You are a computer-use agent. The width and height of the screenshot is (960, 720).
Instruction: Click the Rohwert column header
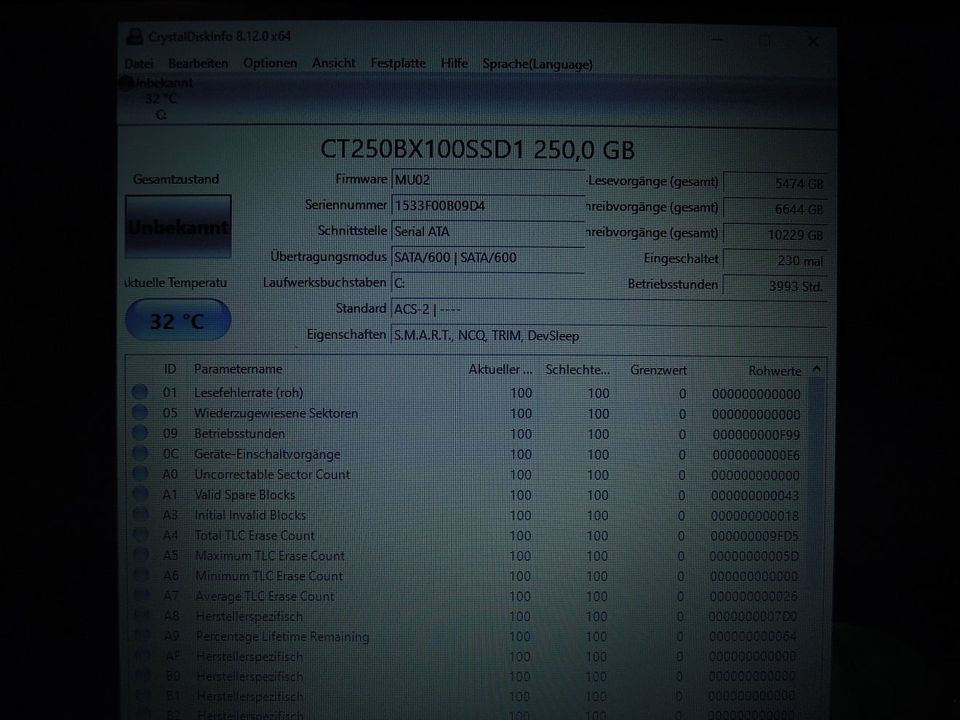774,370
